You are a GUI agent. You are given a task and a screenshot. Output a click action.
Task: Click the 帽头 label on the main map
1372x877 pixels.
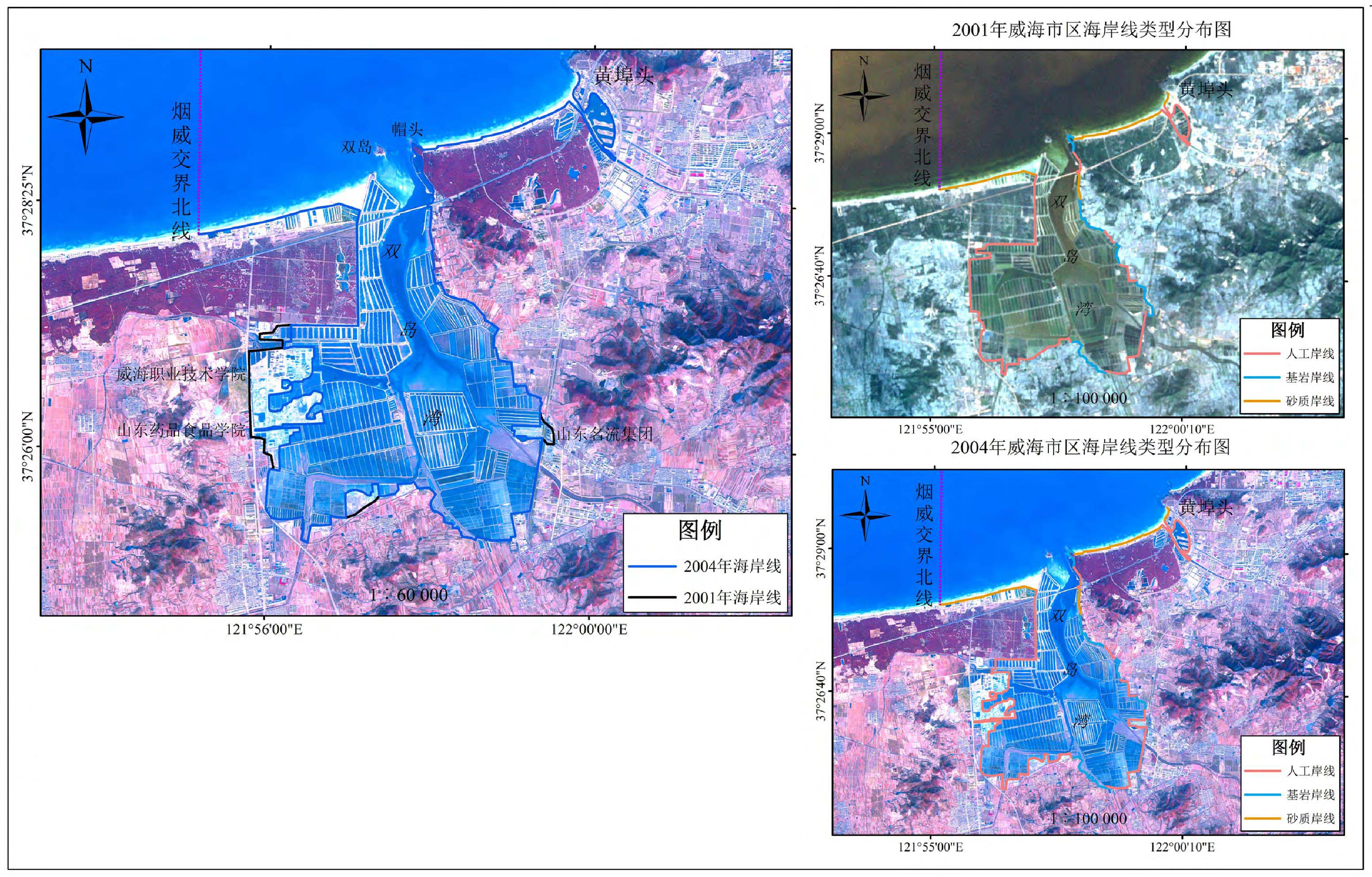(408, 130)
